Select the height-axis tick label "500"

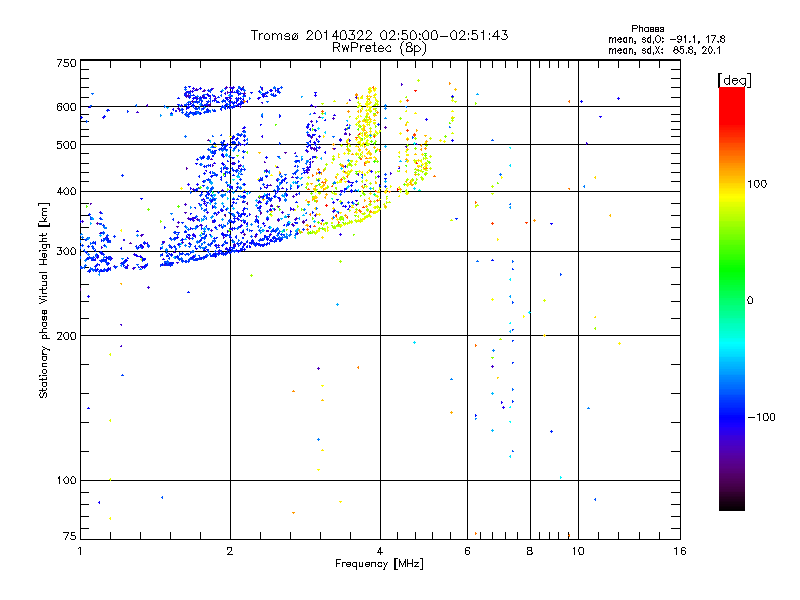click(x=66, y=145)
